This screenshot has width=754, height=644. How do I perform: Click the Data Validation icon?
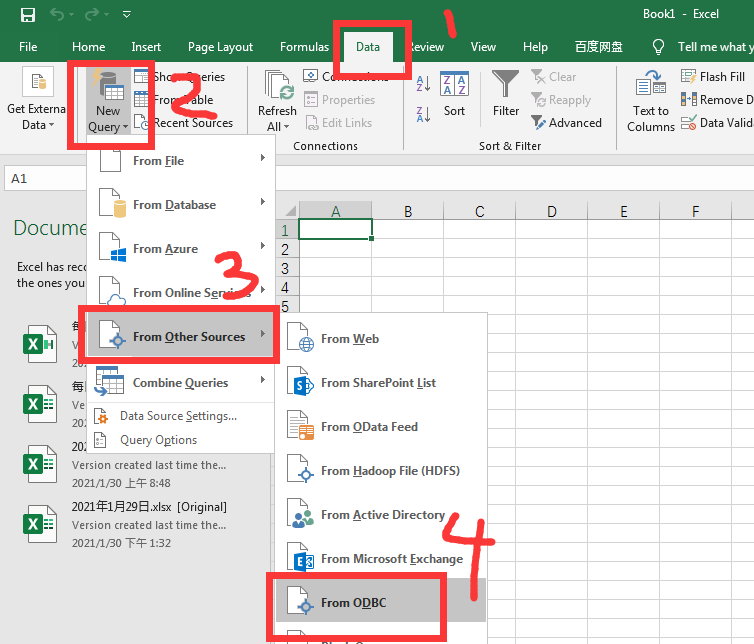689,123
